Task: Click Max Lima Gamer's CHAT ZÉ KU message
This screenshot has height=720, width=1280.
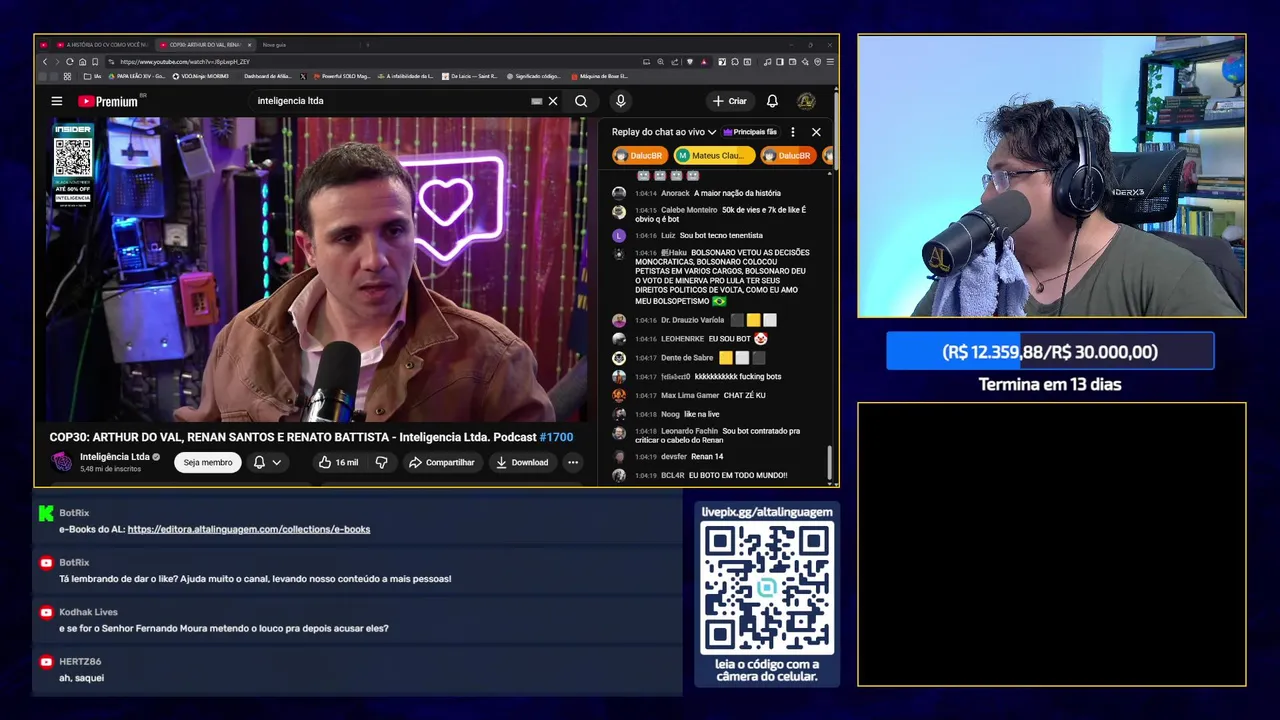Action: (745, 395)
